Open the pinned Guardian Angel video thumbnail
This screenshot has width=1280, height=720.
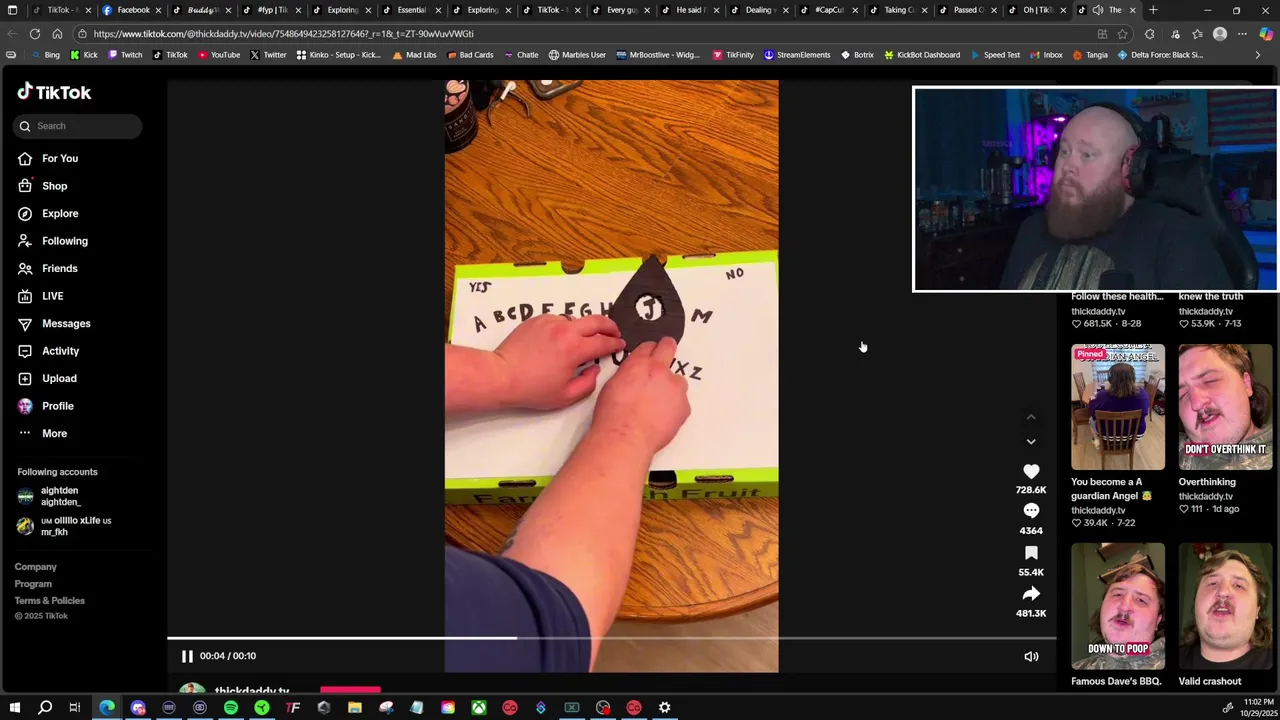(x=1118, y=407)
